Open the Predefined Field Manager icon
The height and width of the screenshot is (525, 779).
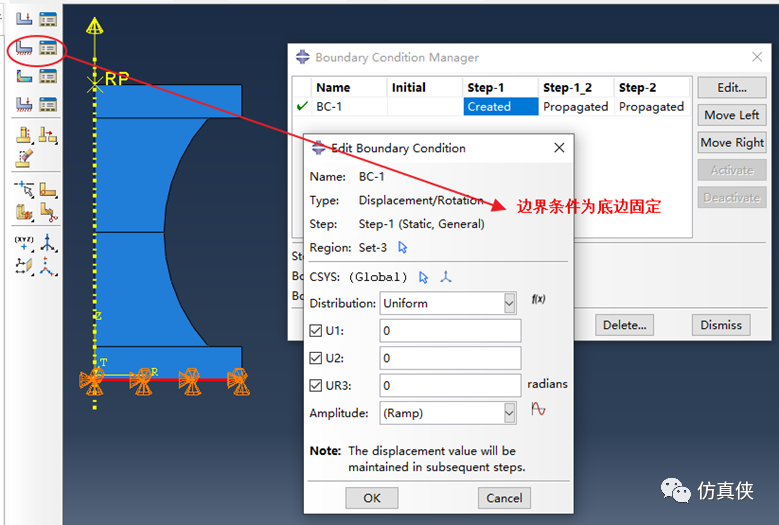point(48,76)
